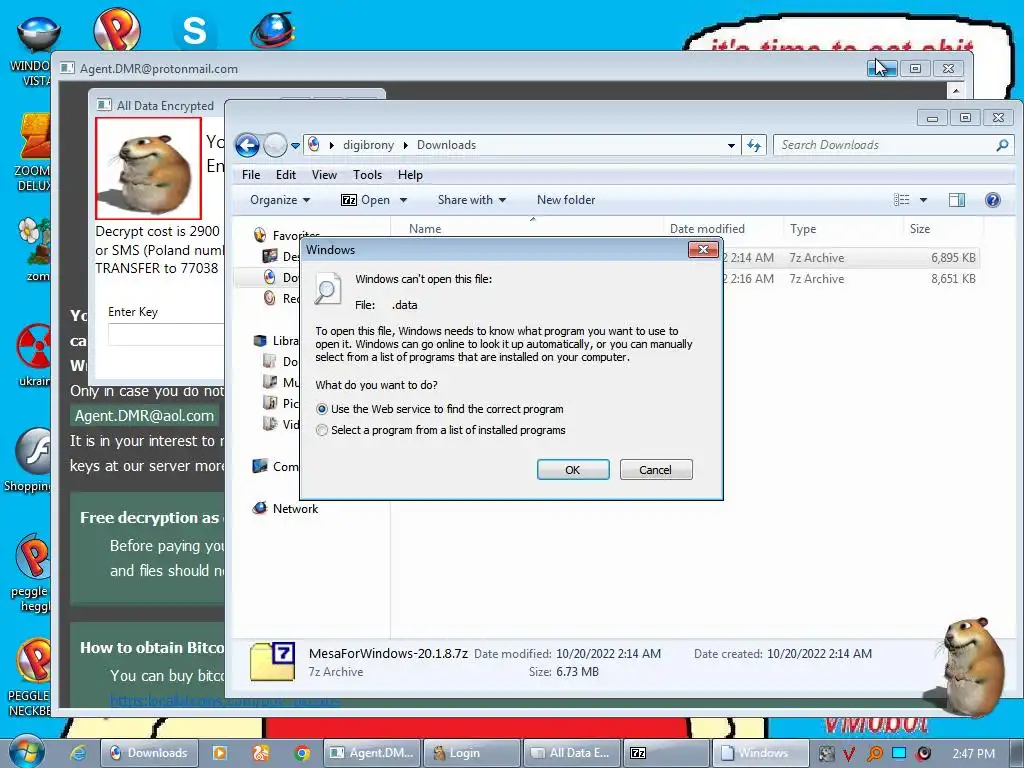This screenshot has width=1024, height=768.
Task: Click the Change your view icon
Action: [x=901, y=200]
